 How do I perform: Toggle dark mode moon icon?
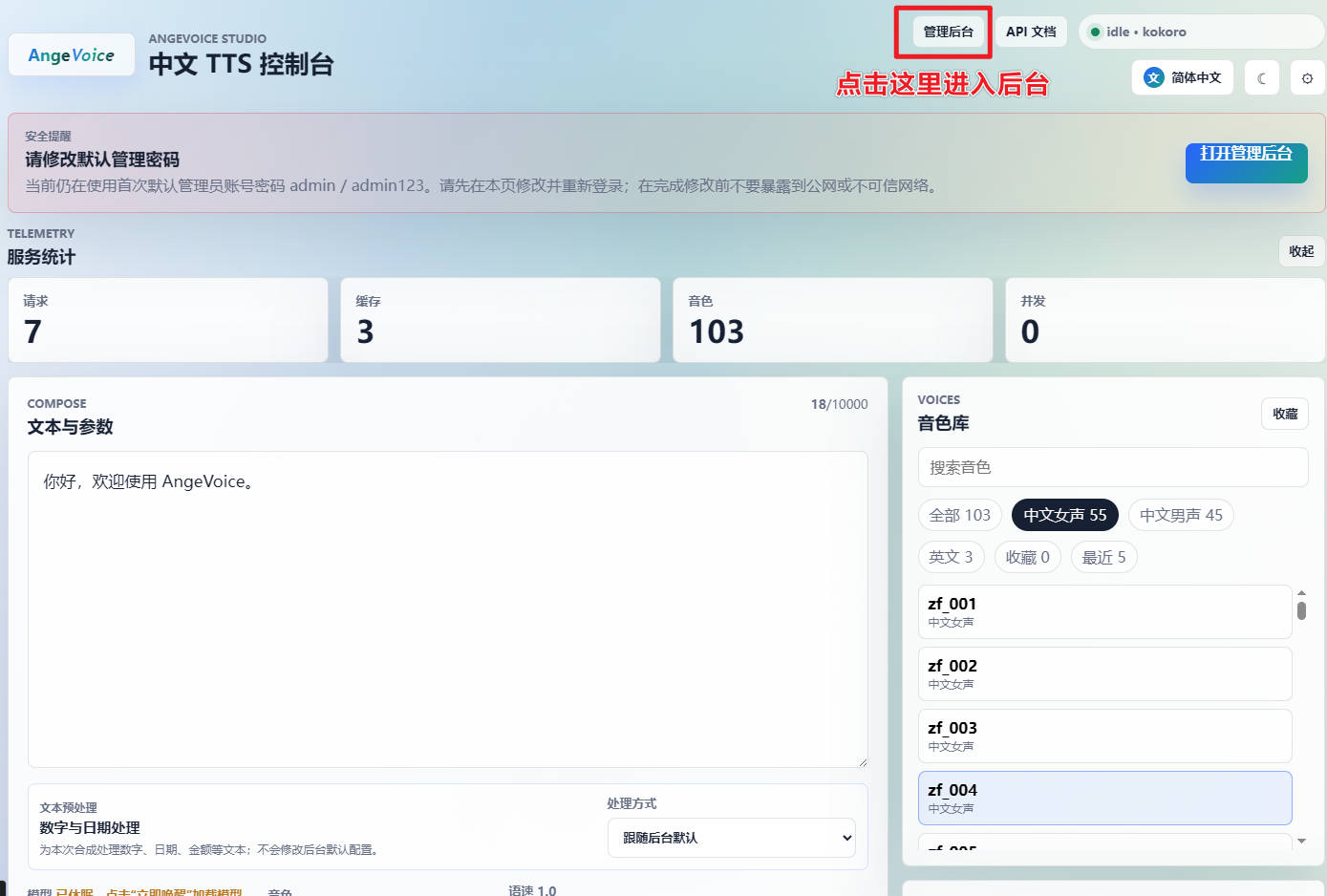pos(1262,77)
